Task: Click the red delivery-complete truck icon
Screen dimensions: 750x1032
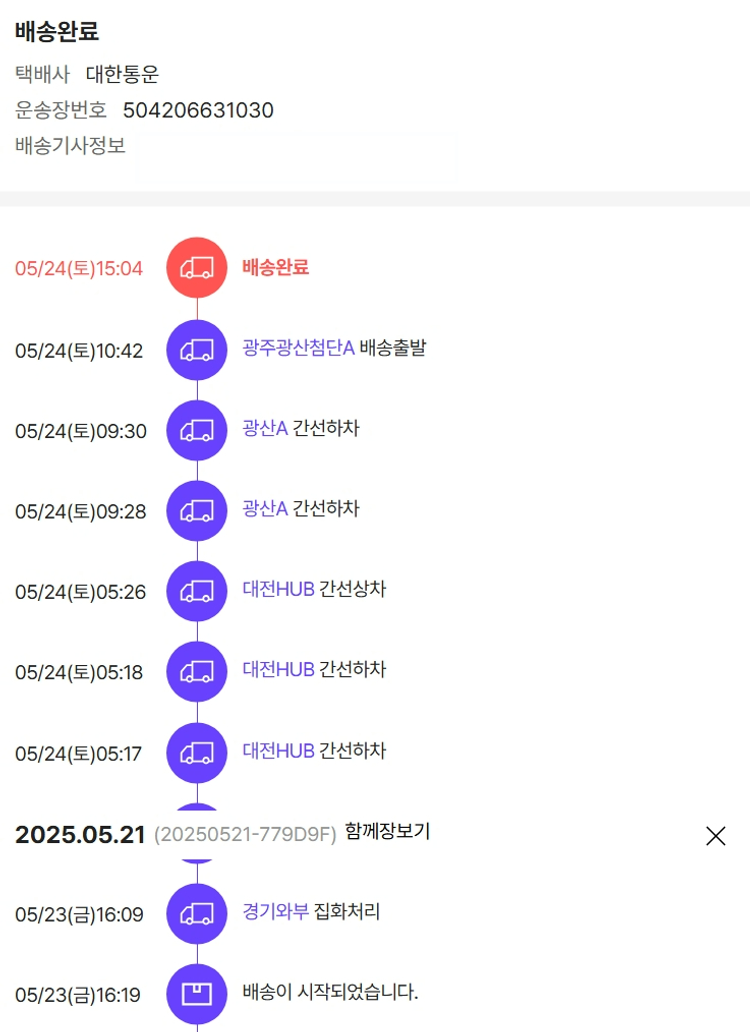Action: tap(197, 268)
